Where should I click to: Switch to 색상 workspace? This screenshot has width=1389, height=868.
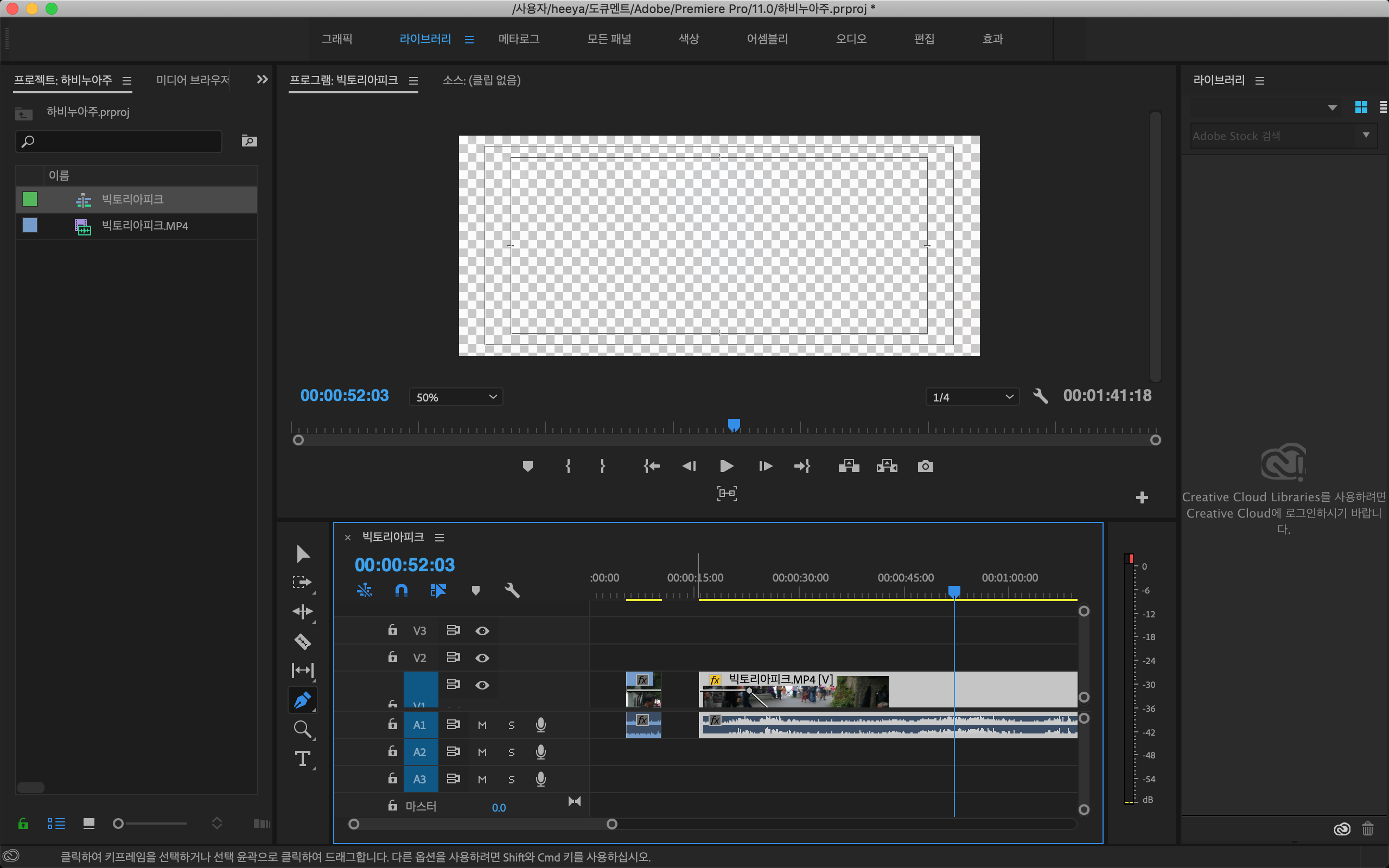click(689, 39)
